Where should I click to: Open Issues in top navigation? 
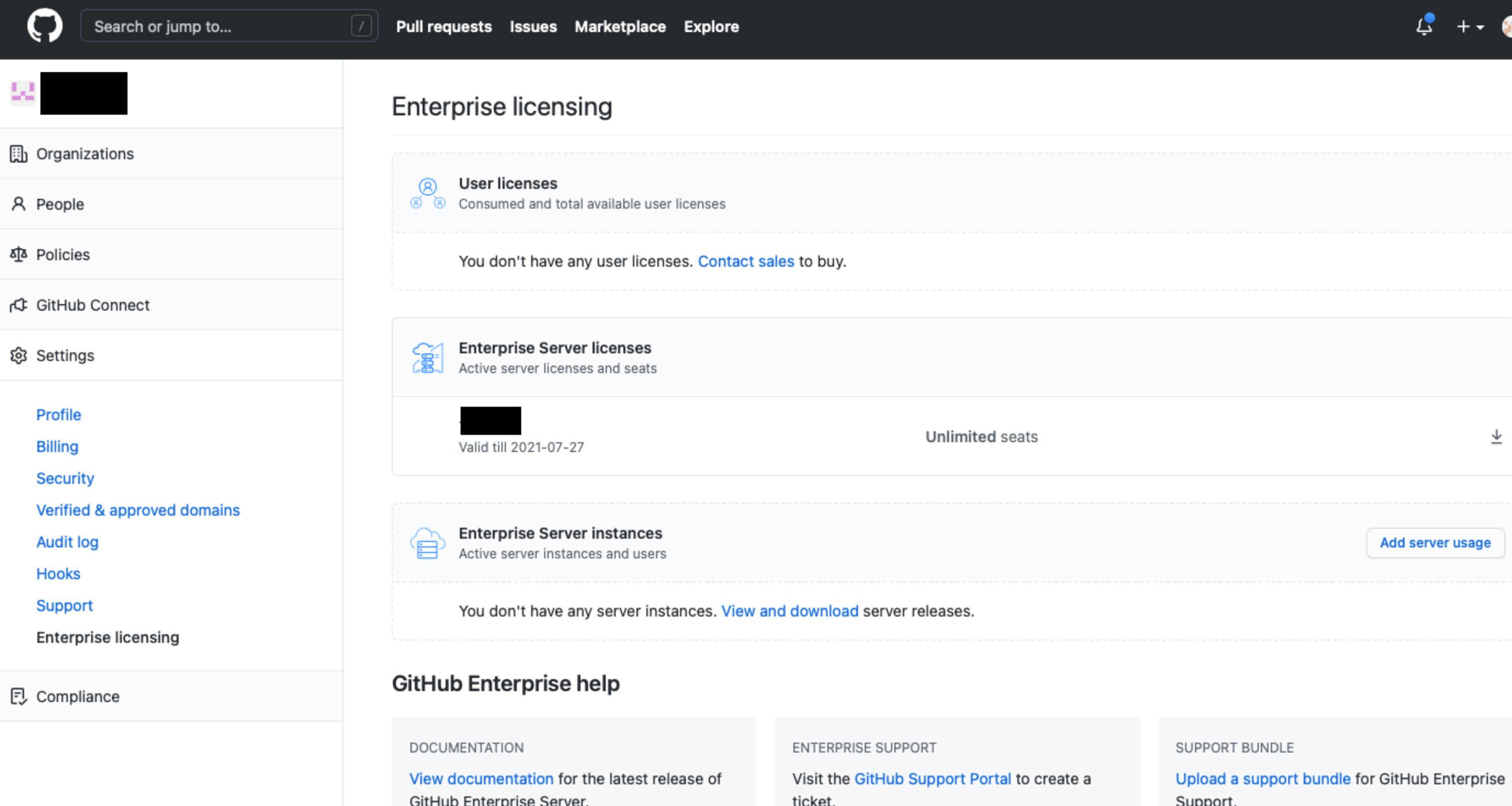[533, 26]
